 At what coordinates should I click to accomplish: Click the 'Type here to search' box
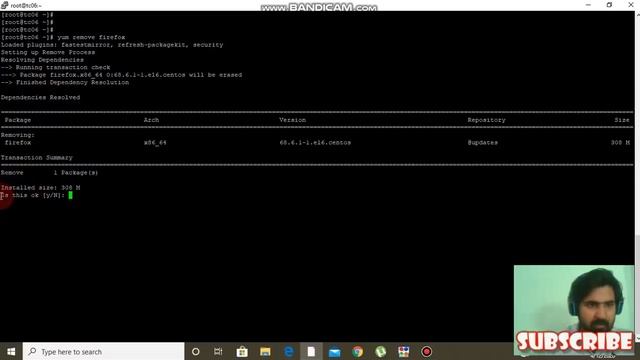[x=104, y=351]
